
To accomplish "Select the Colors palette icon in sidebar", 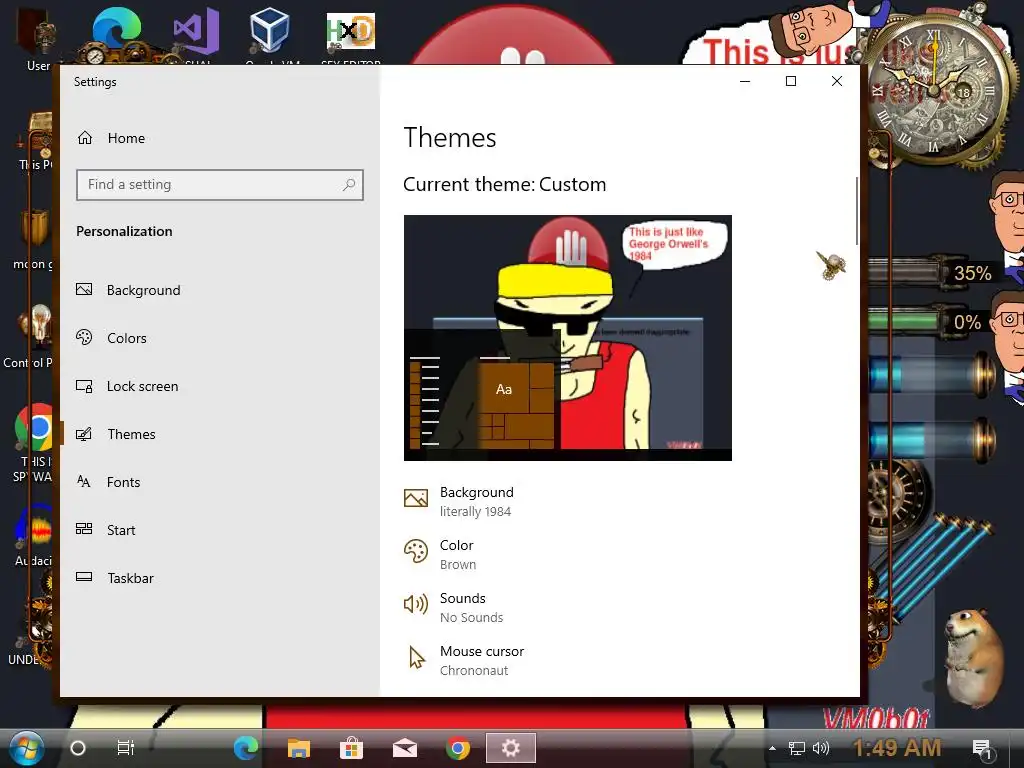I will point(84,338).
